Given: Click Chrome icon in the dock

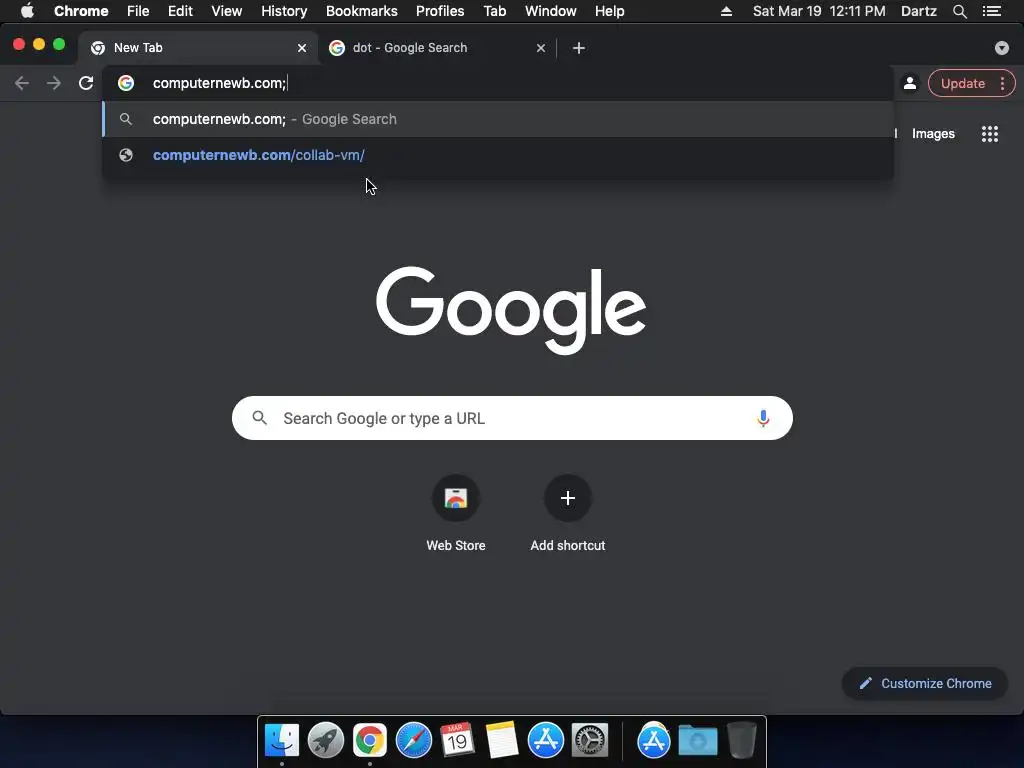Looking at the screenshot, I should pyautogui.click(x=370, y=740).
